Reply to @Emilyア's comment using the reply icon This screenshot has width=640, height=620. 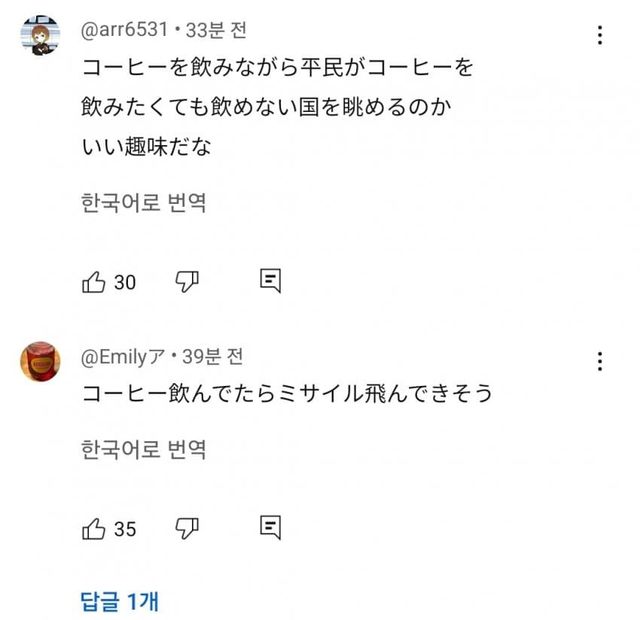coord(270,528)
